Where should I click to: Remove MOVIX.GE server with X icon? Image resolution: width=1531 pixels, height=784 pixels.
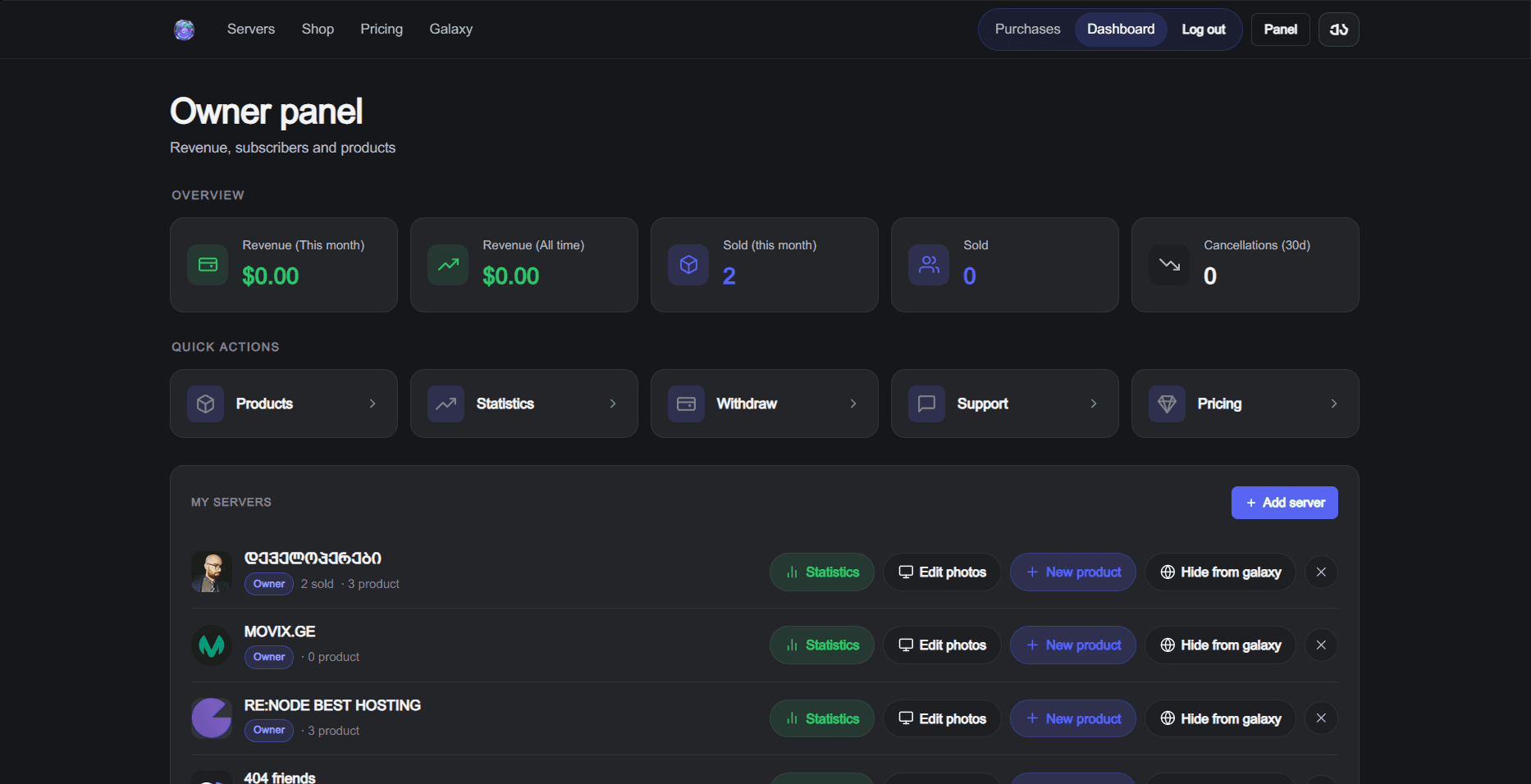pos(1321,645)
